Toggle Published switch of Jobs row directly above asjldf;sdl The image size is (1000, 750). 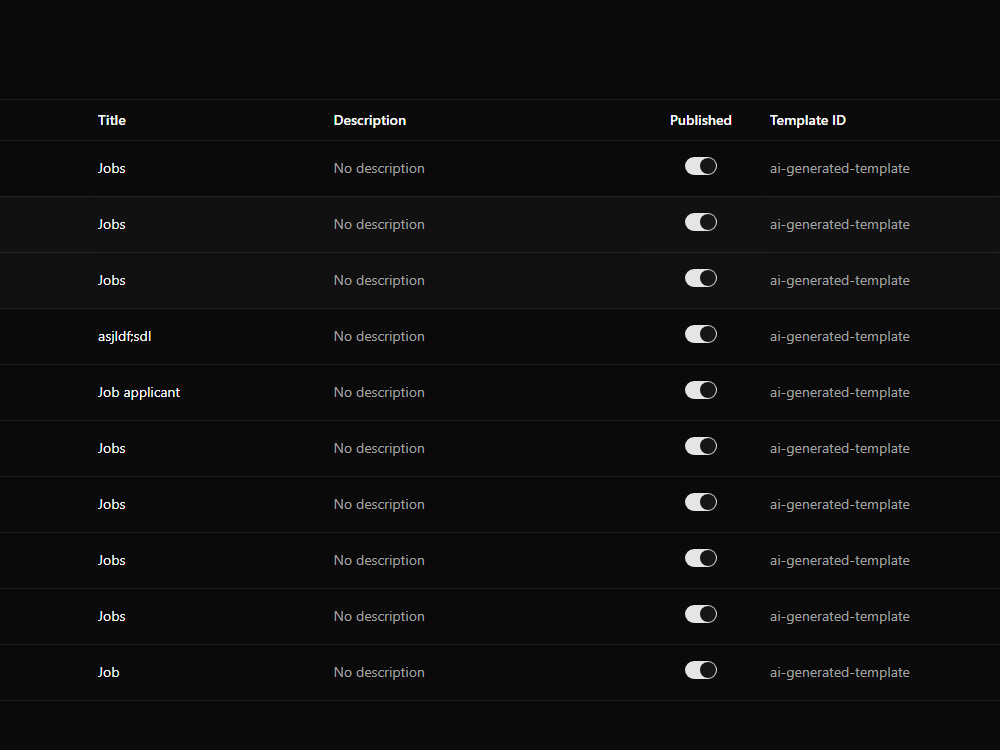tap(700, 278)
